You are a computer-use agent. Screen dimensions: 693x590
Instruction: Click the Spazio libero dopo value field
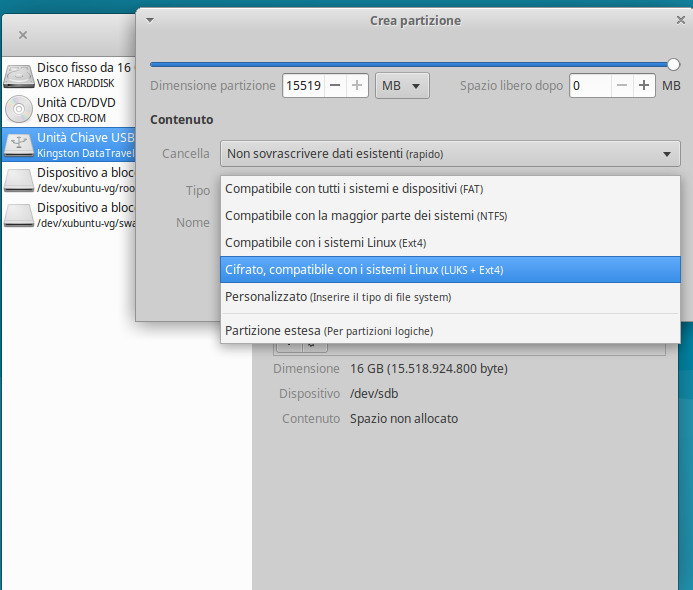590,85
